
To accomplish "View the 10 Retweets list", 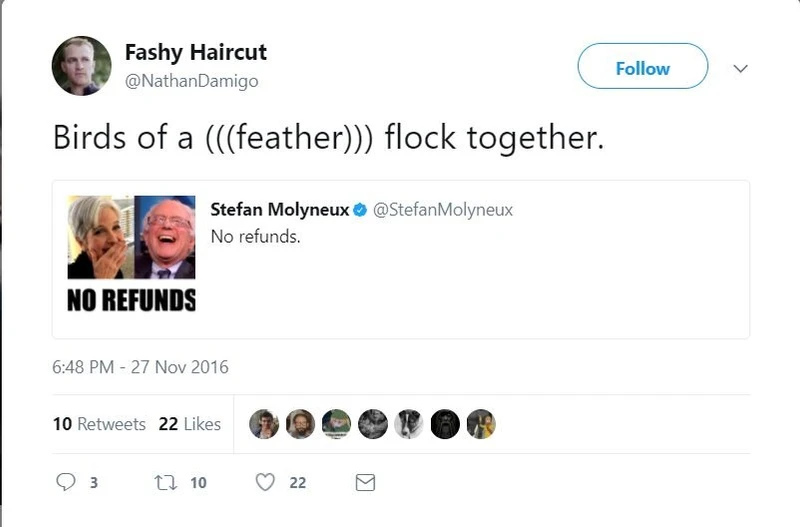I will tap(99, 424).
